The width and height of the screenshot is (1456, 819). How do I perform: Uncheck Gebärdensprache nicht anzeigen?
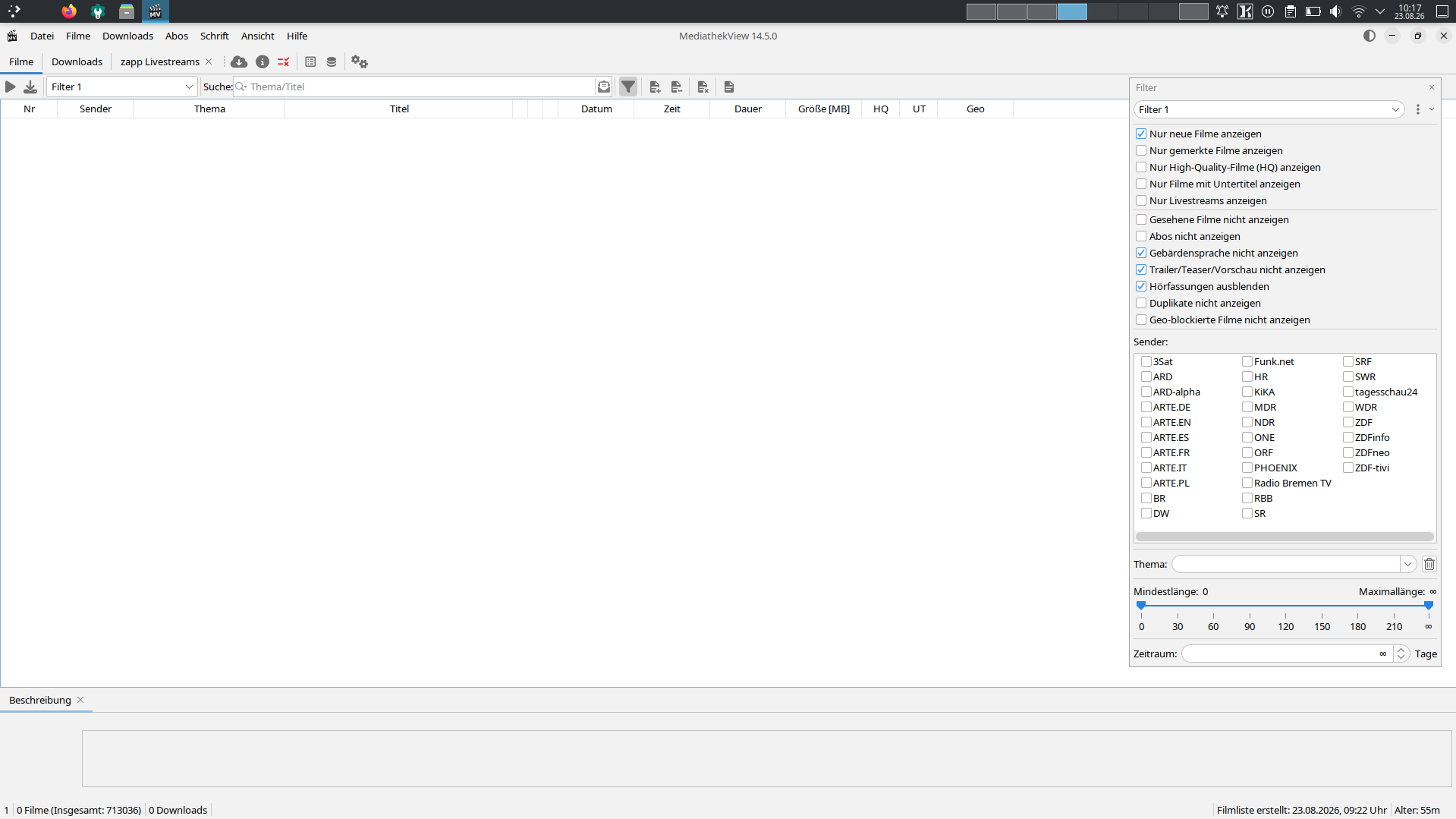coord(1141,253)
